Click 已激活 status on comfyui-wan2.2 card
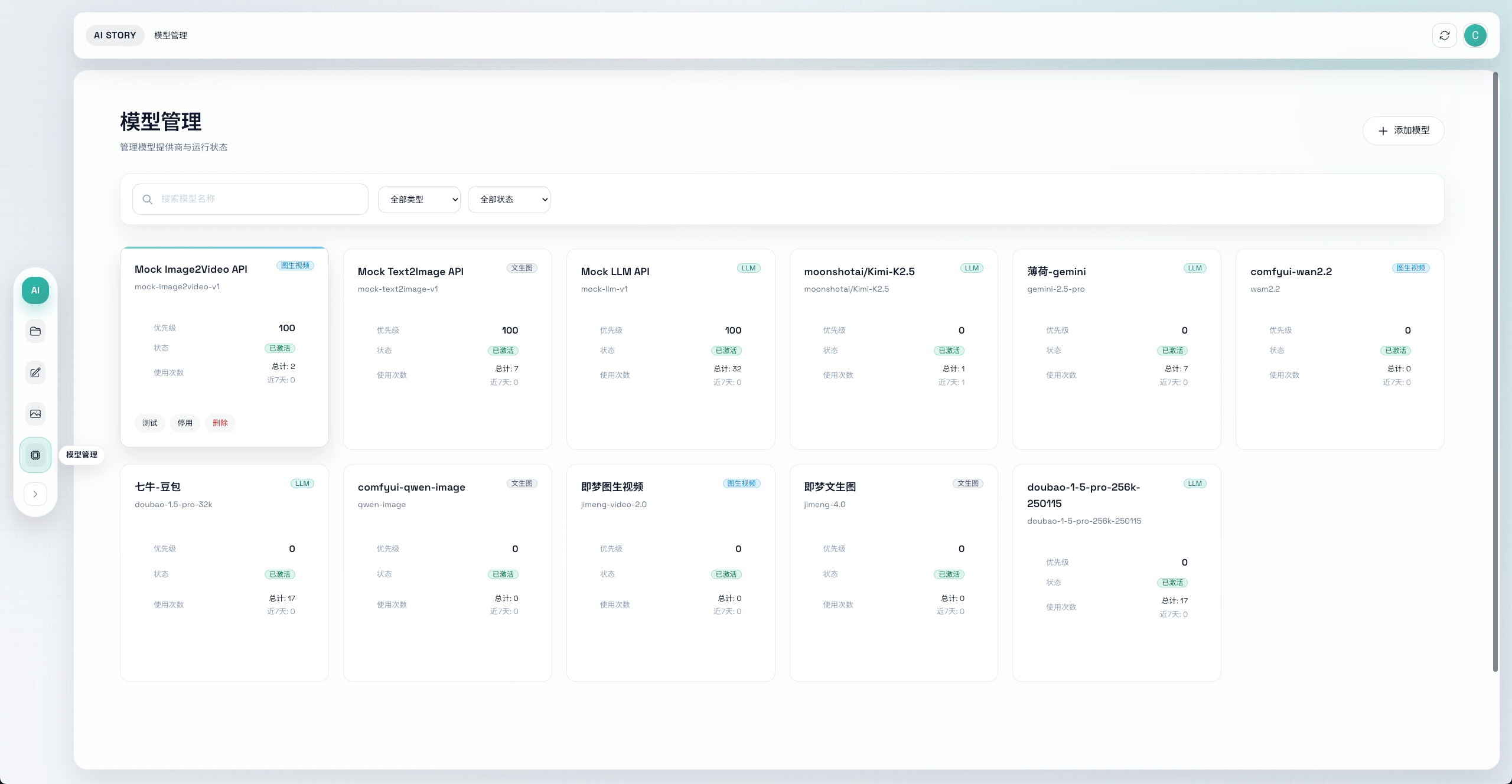 [1396, 351]
